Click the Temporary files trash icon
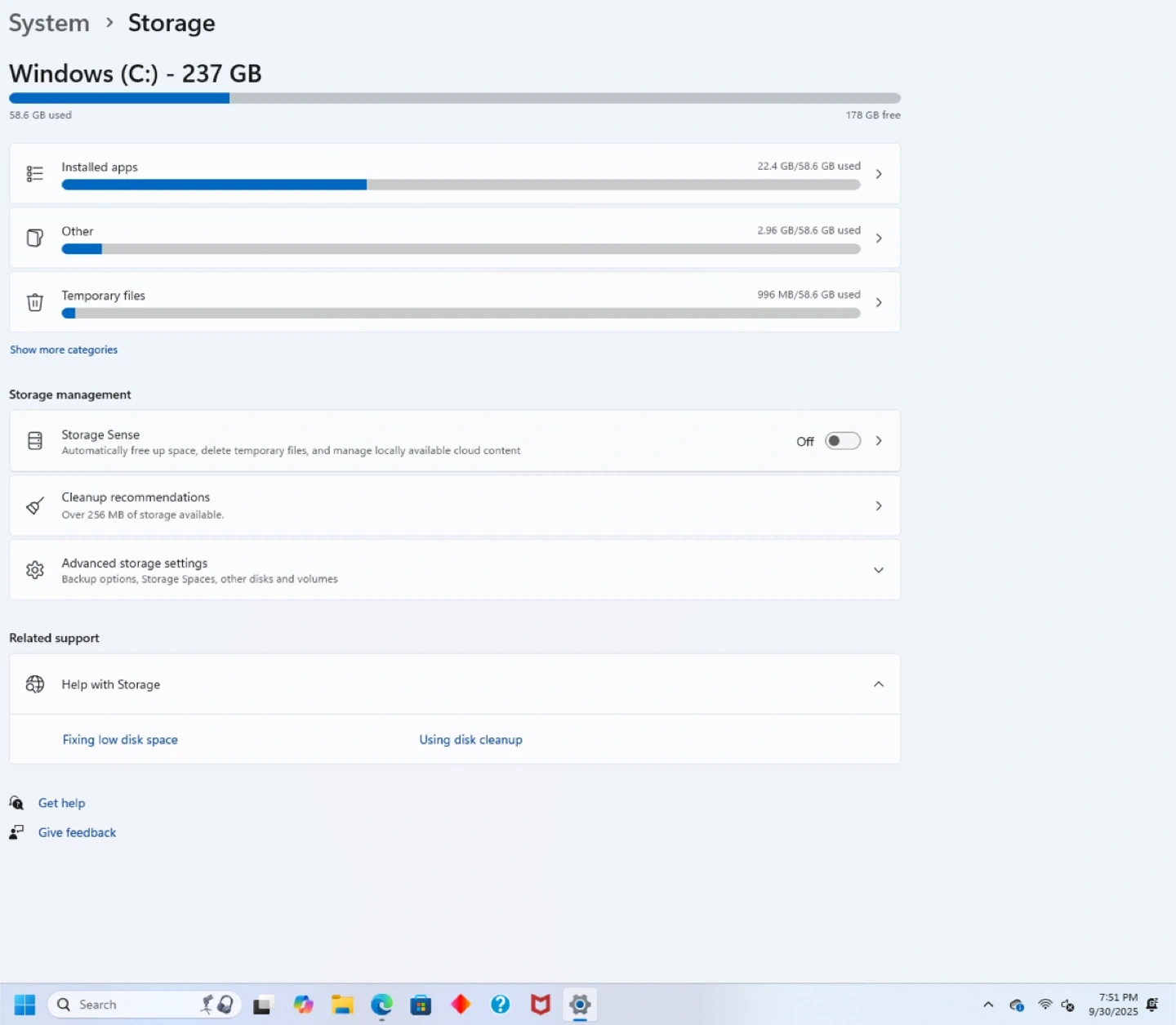The width and height of the screenshot is (1176, 1025). tap(34, 302)
